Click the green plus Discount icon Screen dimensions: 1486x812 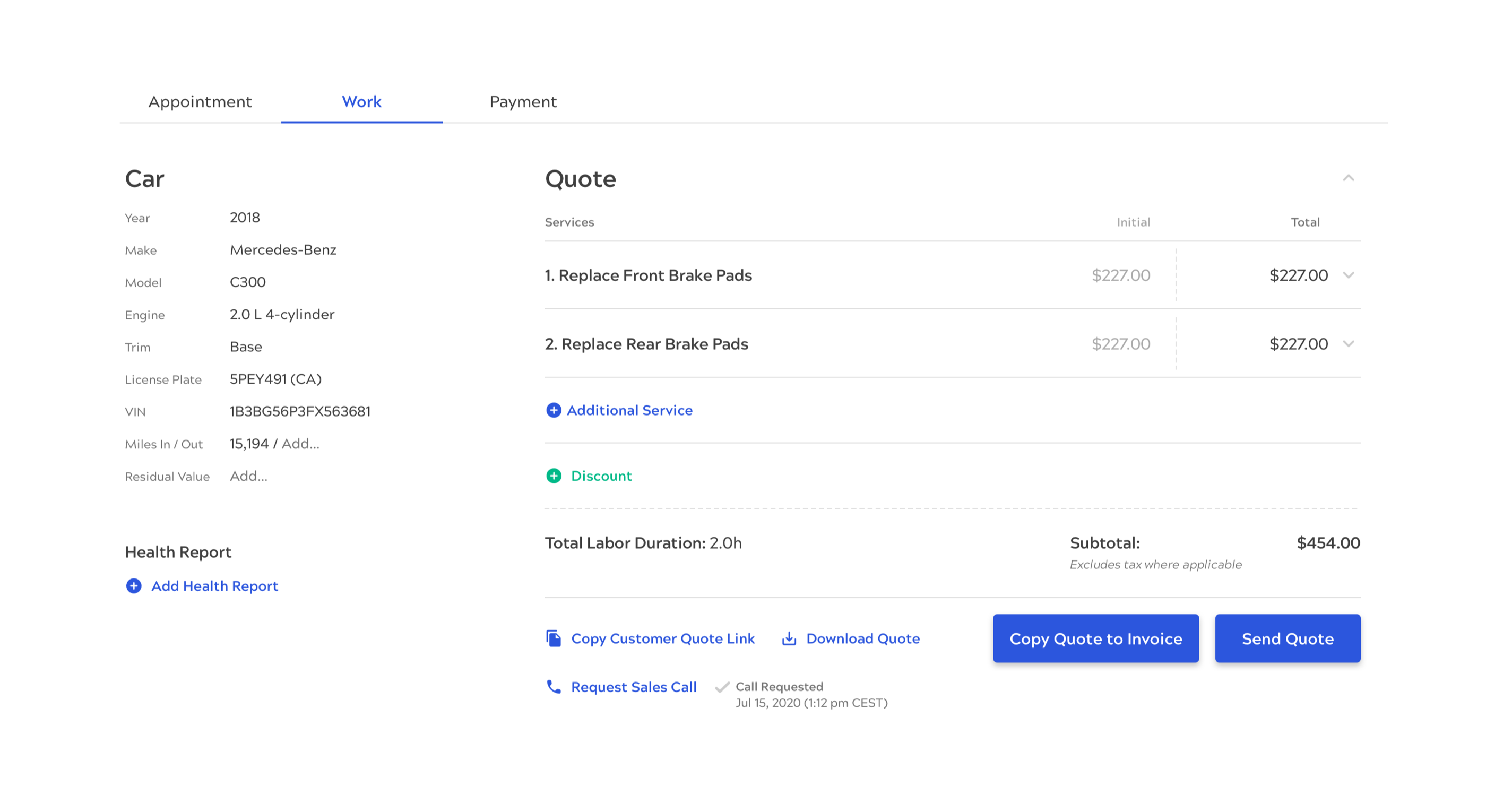[x=553, y=476]
